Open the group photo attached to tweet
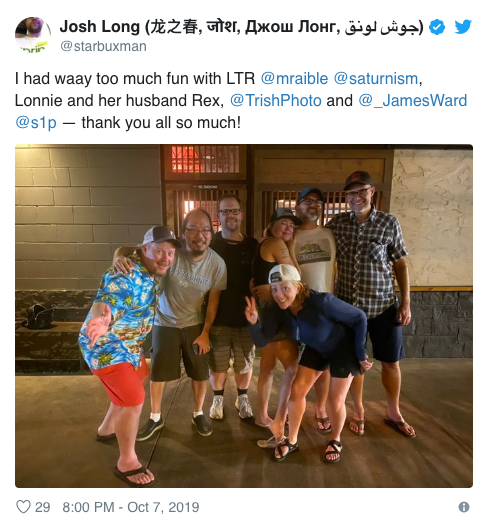 pyautogui.click(x=244, y=316)
